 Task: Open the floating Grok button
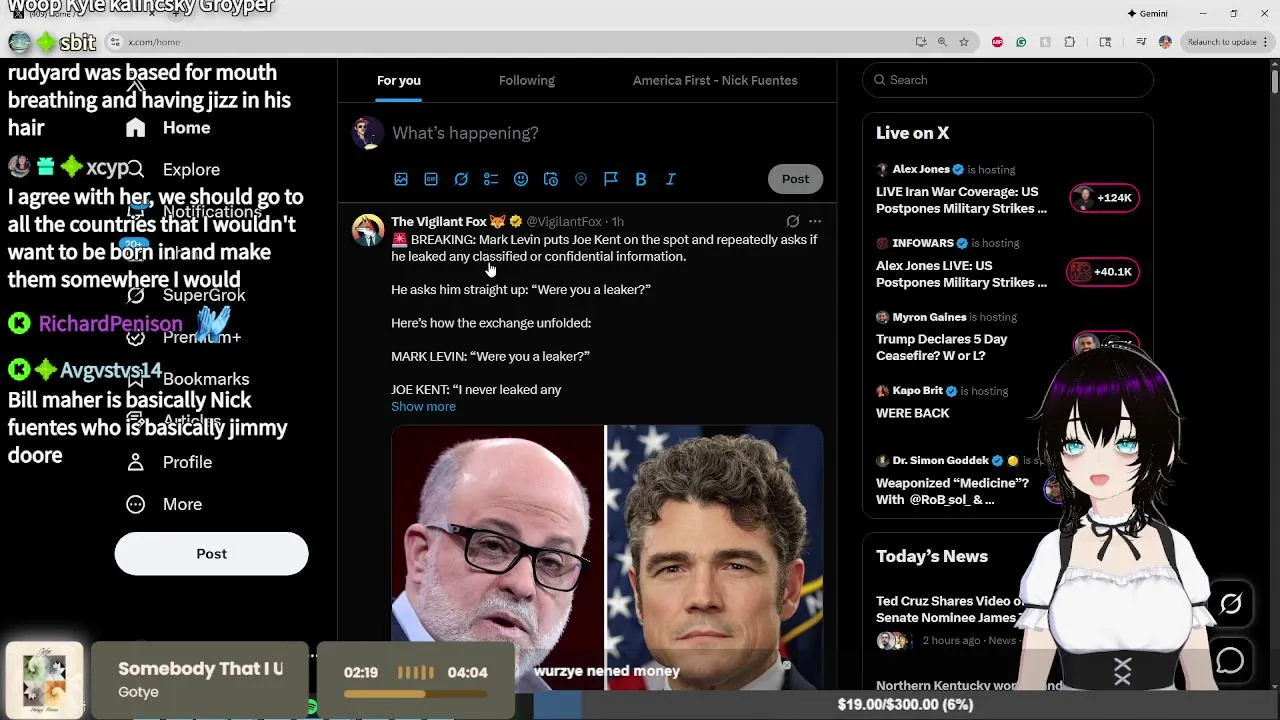click(x=1230, y=604)
